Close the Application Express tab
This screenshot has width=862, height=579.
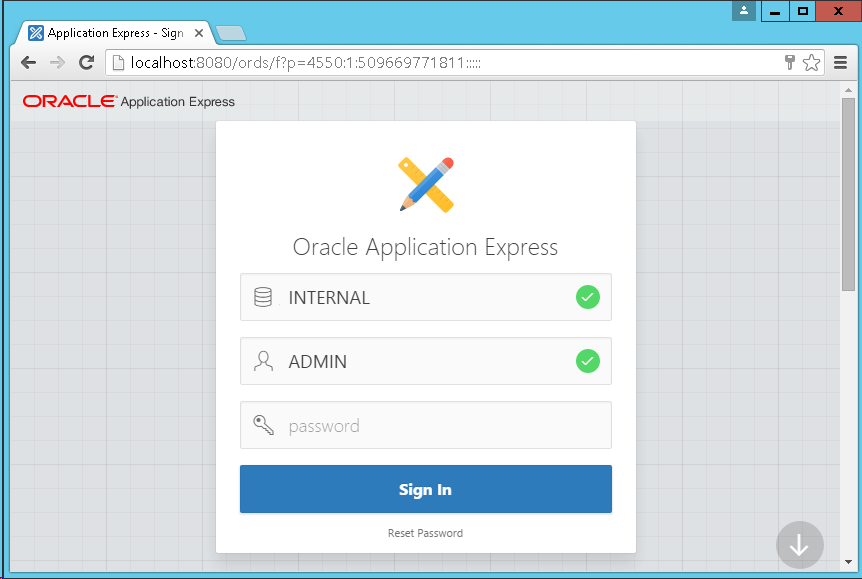coord(199,33)
